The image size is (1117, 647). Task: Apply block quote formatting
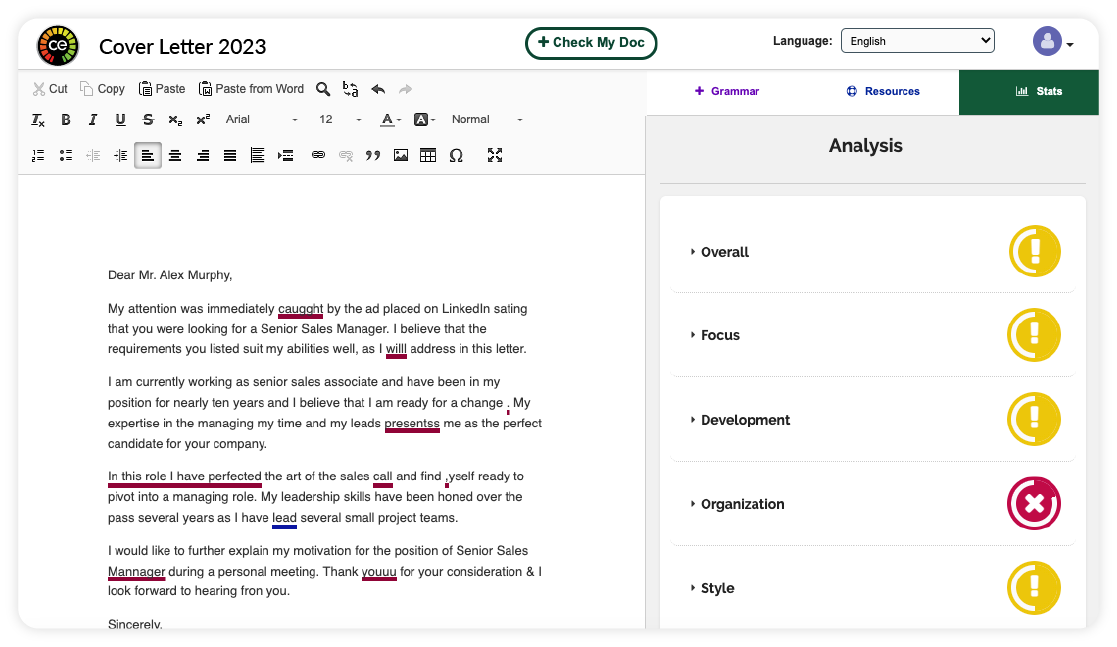click(373, 155)
